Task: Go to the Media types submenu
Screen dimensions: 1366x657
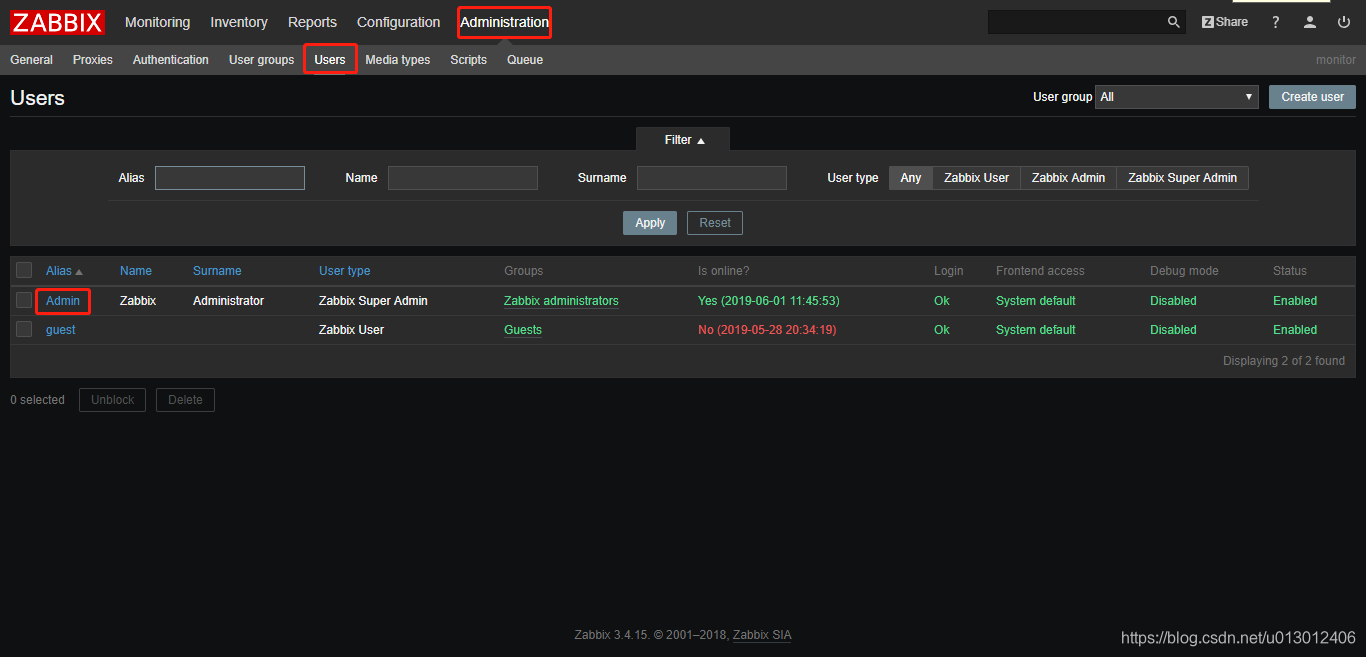Action: click(398, 60)
